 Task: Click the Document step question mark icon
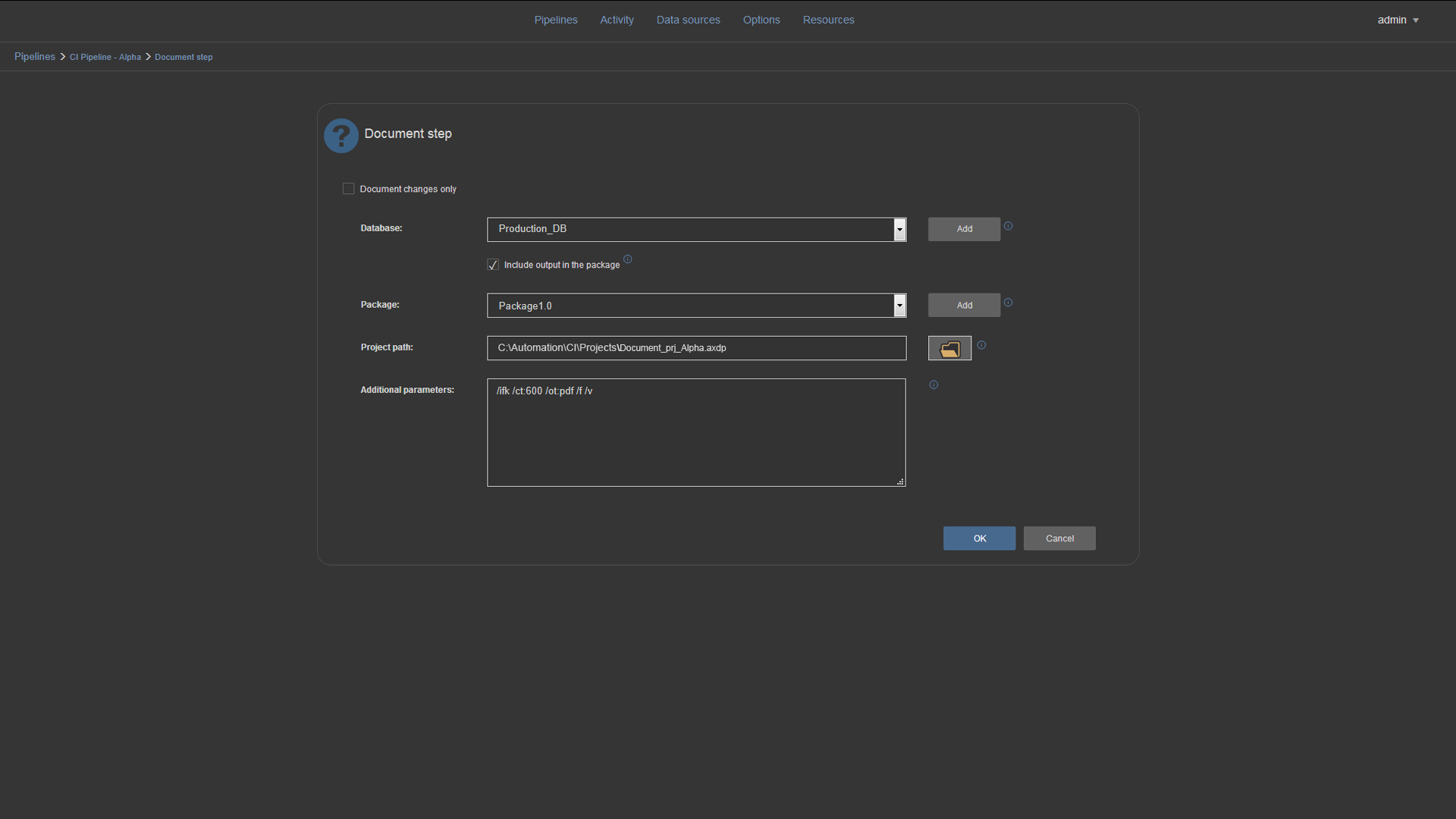click(341, 136)
